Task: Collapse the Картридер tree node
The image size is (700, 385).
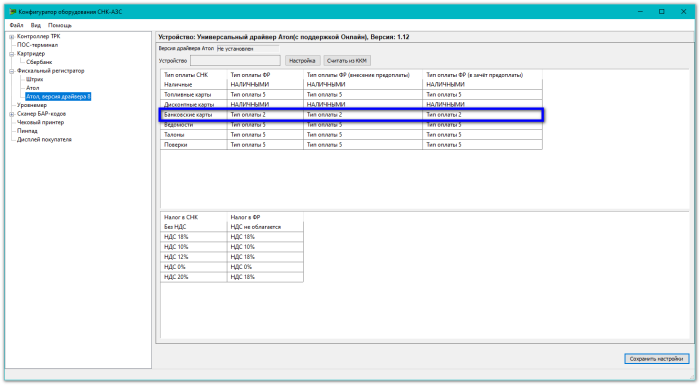Action: point(12,54)
